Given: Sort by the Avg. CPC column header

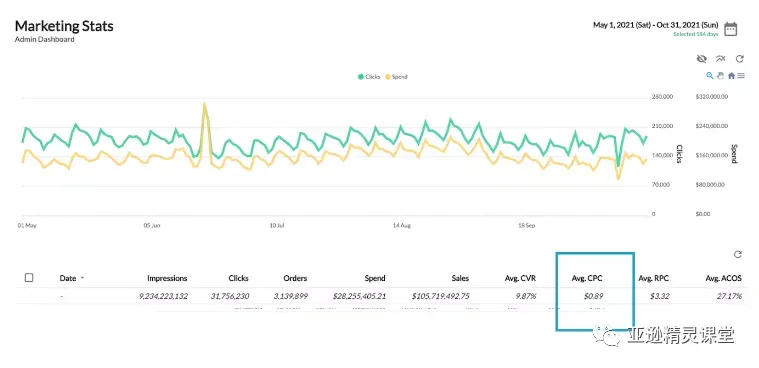Looking at the screenshot, I should [x=587, y=278].
